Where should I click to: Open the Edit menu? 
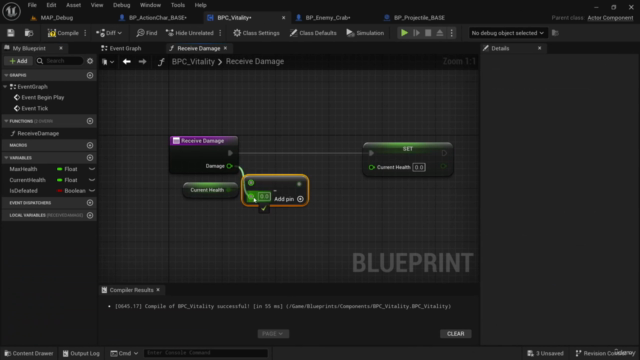[51, 5]
